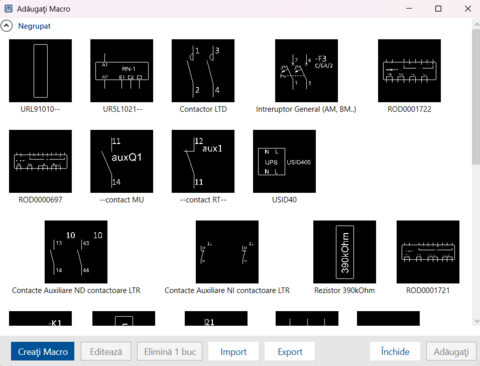
Task: Select Contacte Auxiliare NI contactoare LTR macro
Action: pyautogui.click(x=227, y=252)
